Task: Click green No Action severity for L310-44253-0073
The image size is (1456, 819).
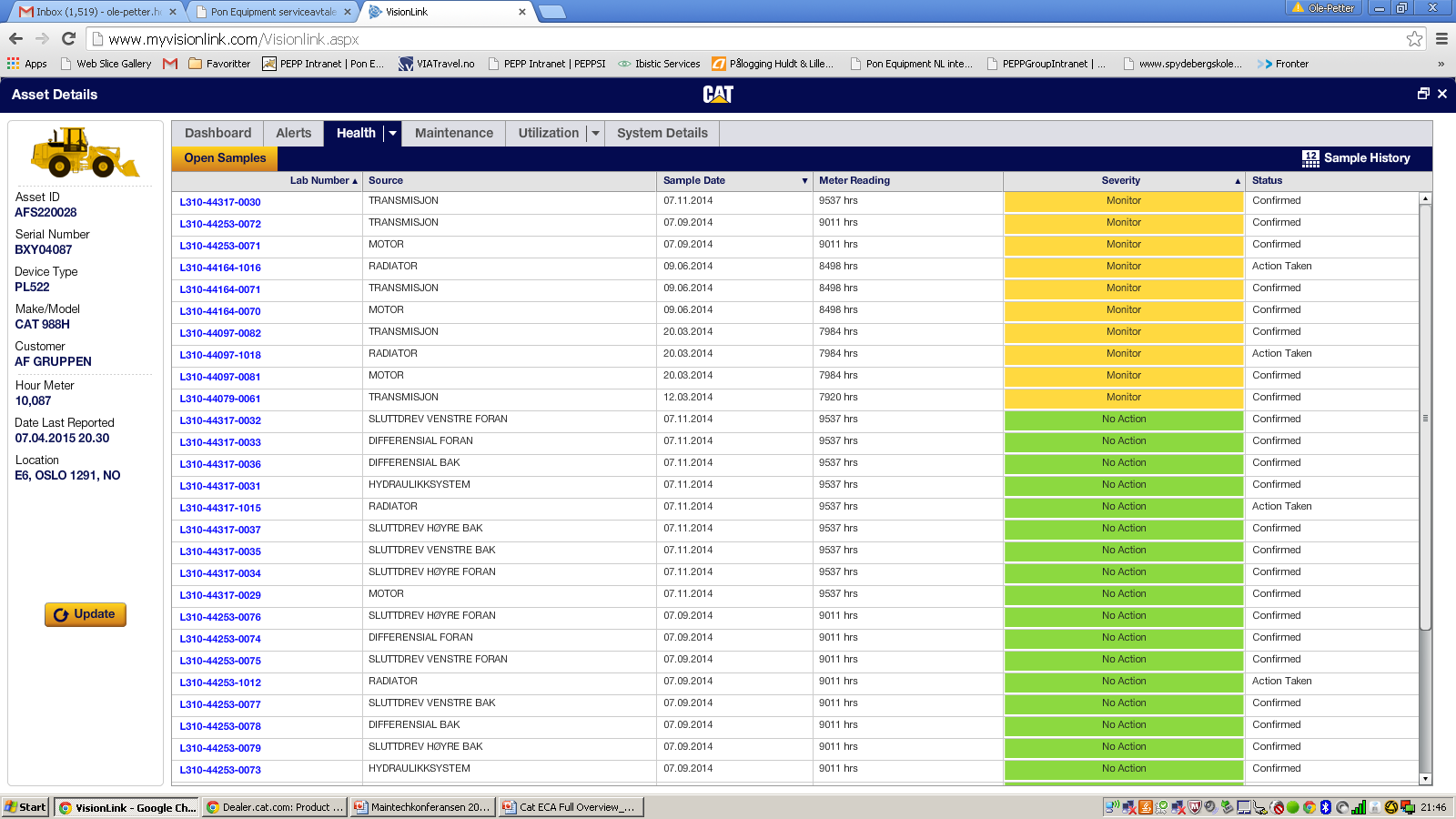Action: coord(1124,769)
